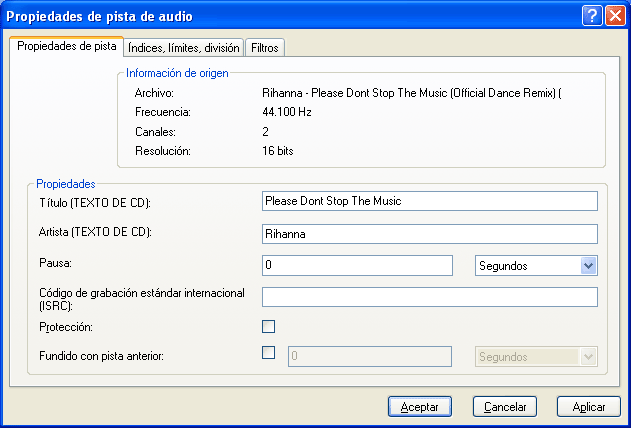Screen dimensions: 631x428
Task: Click the Título (TEXTO DE CD) field
Action: [429, 201]
